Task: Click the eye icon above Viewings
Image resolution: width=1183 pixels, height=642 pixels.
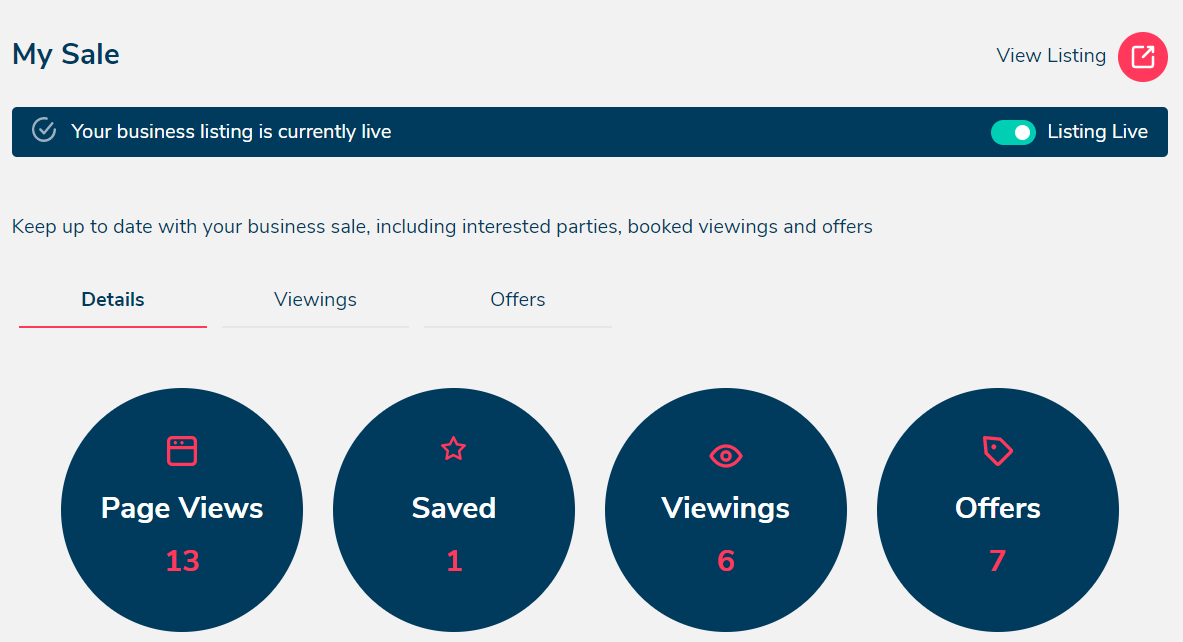Action: point(726,456)
